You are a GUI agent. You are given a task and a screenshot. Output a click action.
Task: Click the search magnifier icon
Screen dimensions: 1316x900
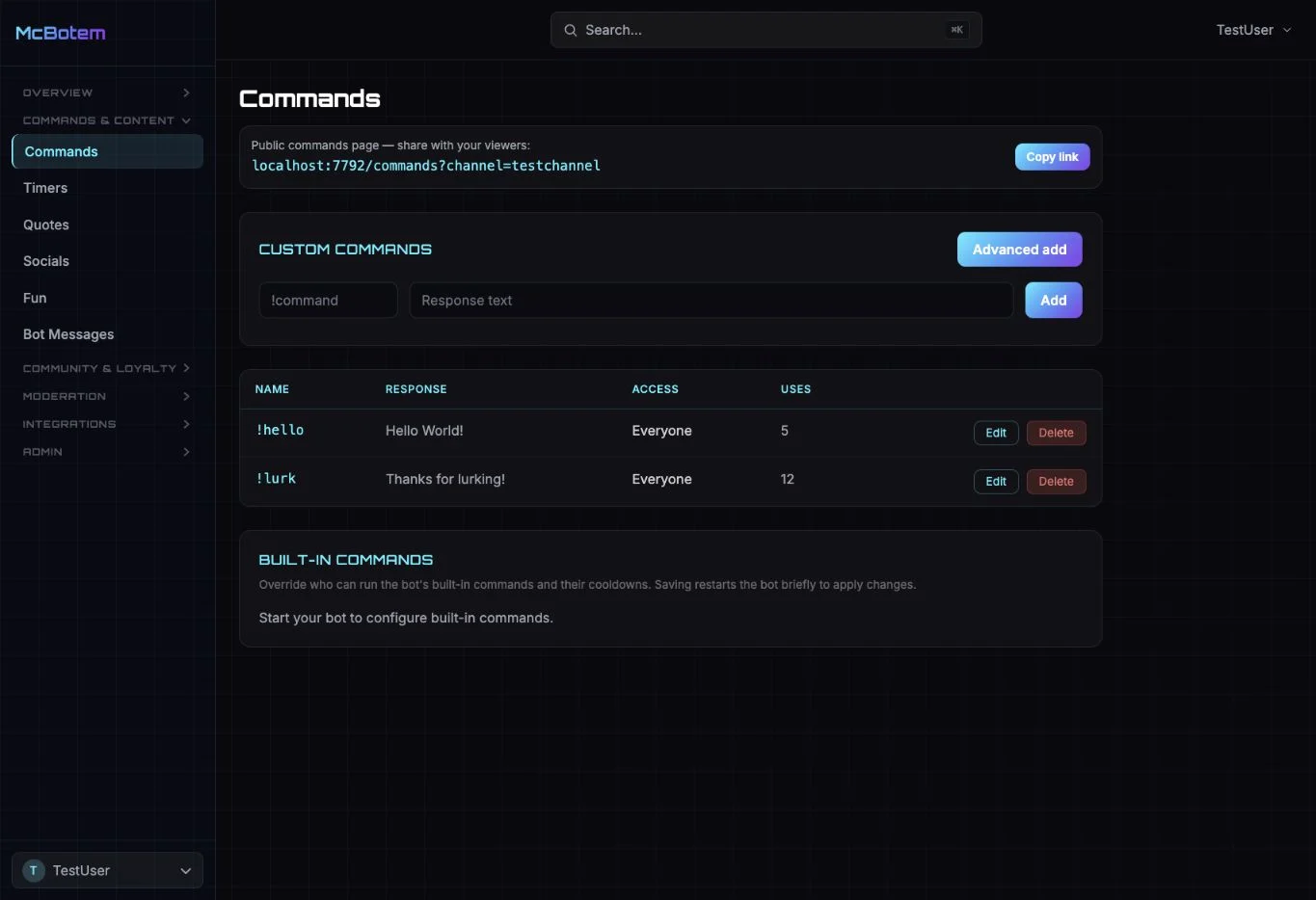click(x=571, y=30)
